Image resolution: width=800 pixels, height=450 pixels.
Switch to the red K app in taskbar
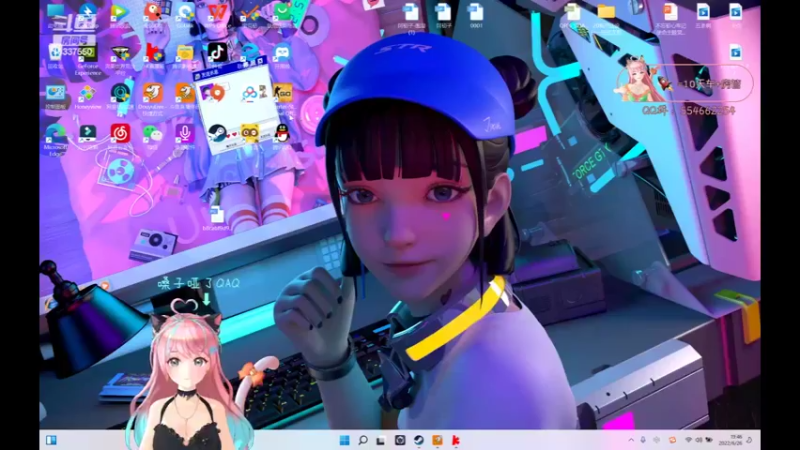click(x=456, y=440)
